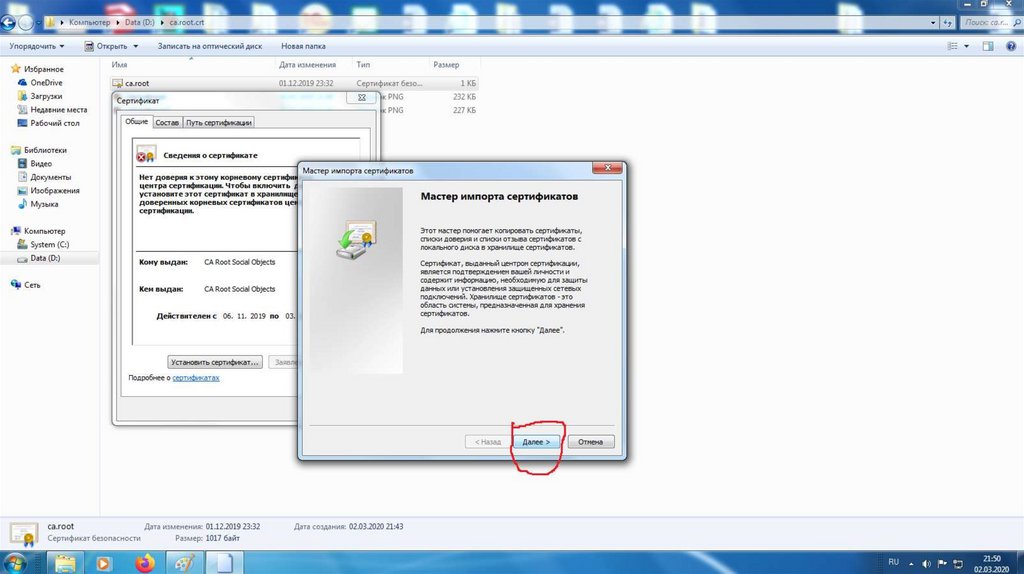
Task: Select the System (C:) drive
Action: coord(50,244)
